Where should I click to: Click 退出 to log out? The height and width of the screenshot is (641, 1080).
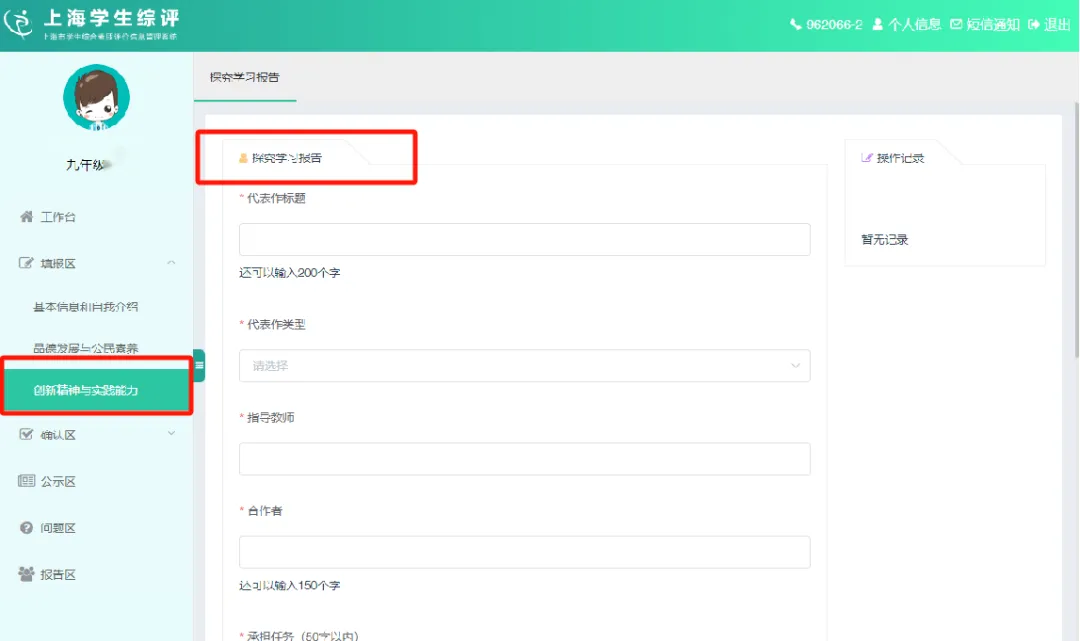coord(1055,25)
